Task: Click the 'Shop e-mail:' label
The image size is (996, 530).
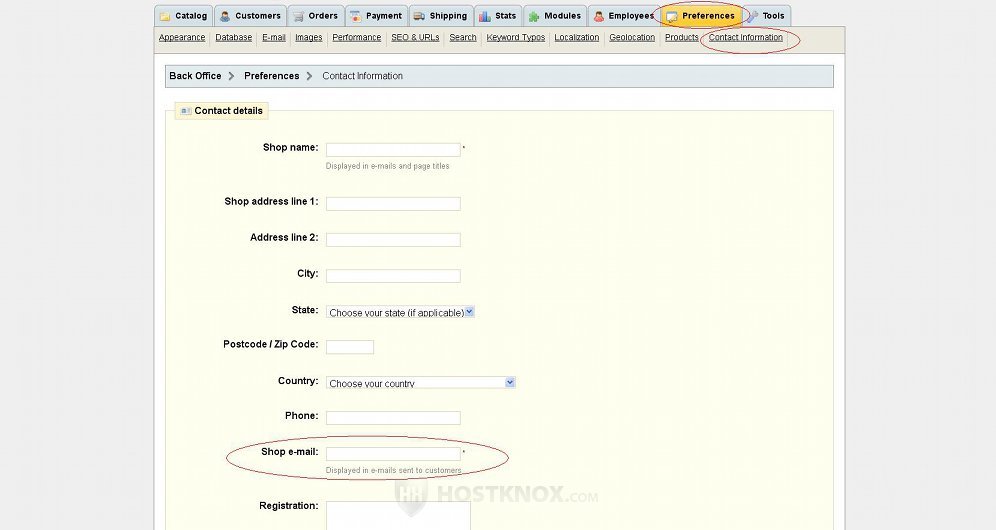Action: coord(290,452)
